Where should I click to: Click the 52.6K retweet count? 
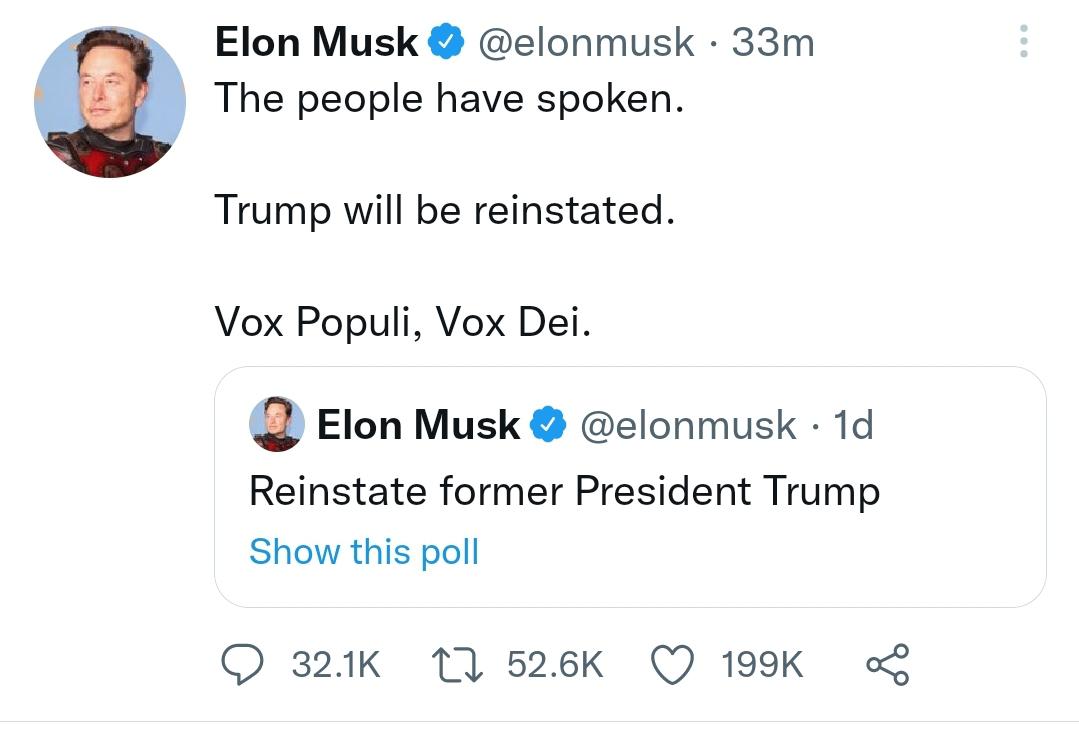pyautogui.click(x=555, y=665)
